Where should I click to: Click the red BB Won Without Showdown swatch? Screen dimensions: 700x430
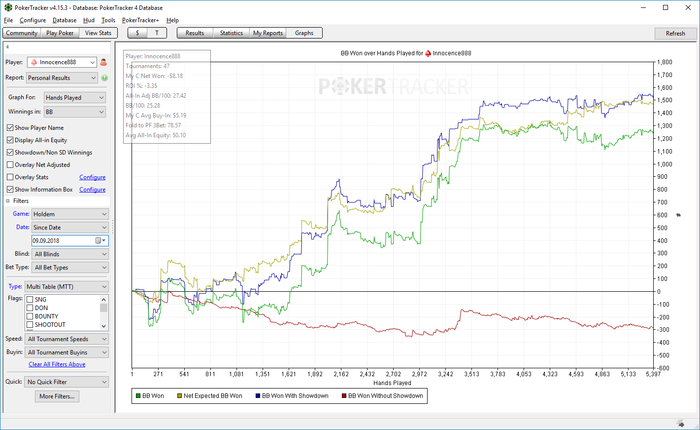pos(344,396)
